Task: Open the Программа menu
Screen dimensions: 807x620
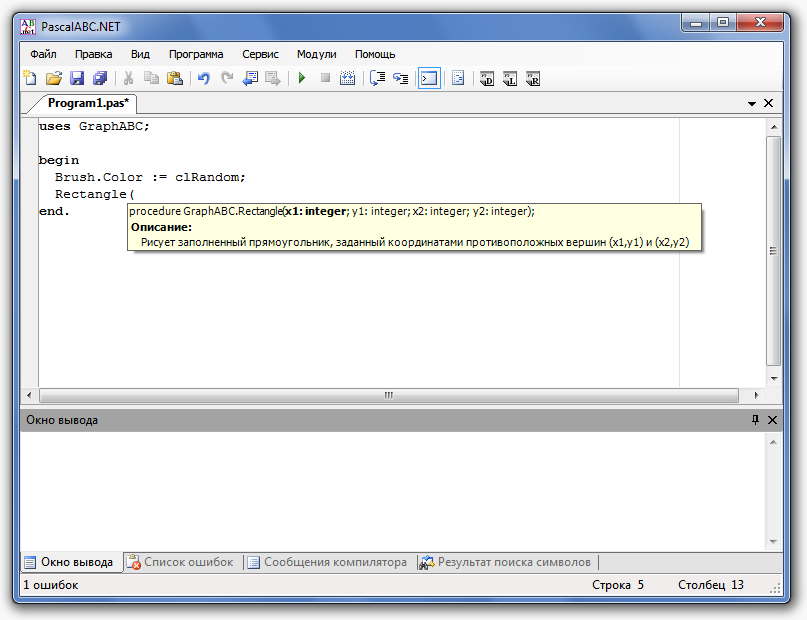Action: click(x=196, y=54)
